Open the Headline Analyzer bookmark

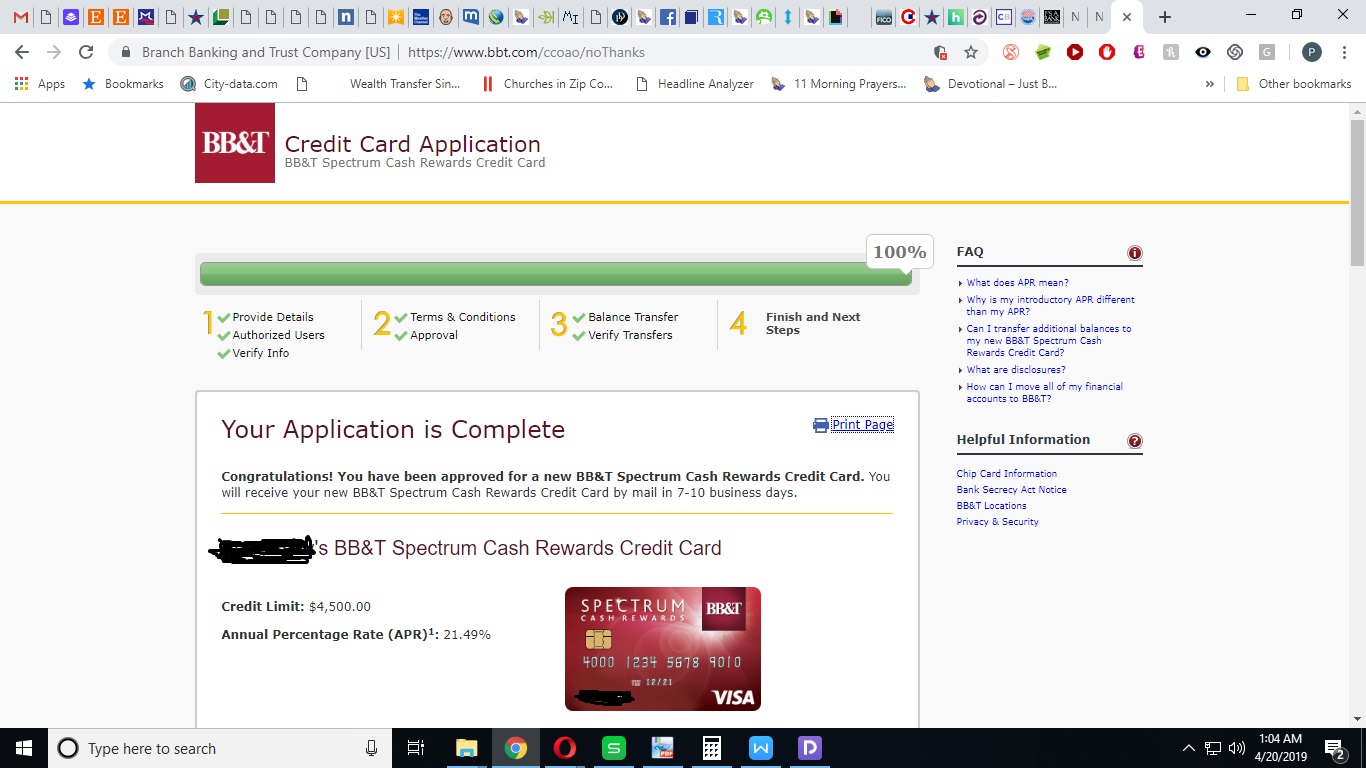coord(695,84)
